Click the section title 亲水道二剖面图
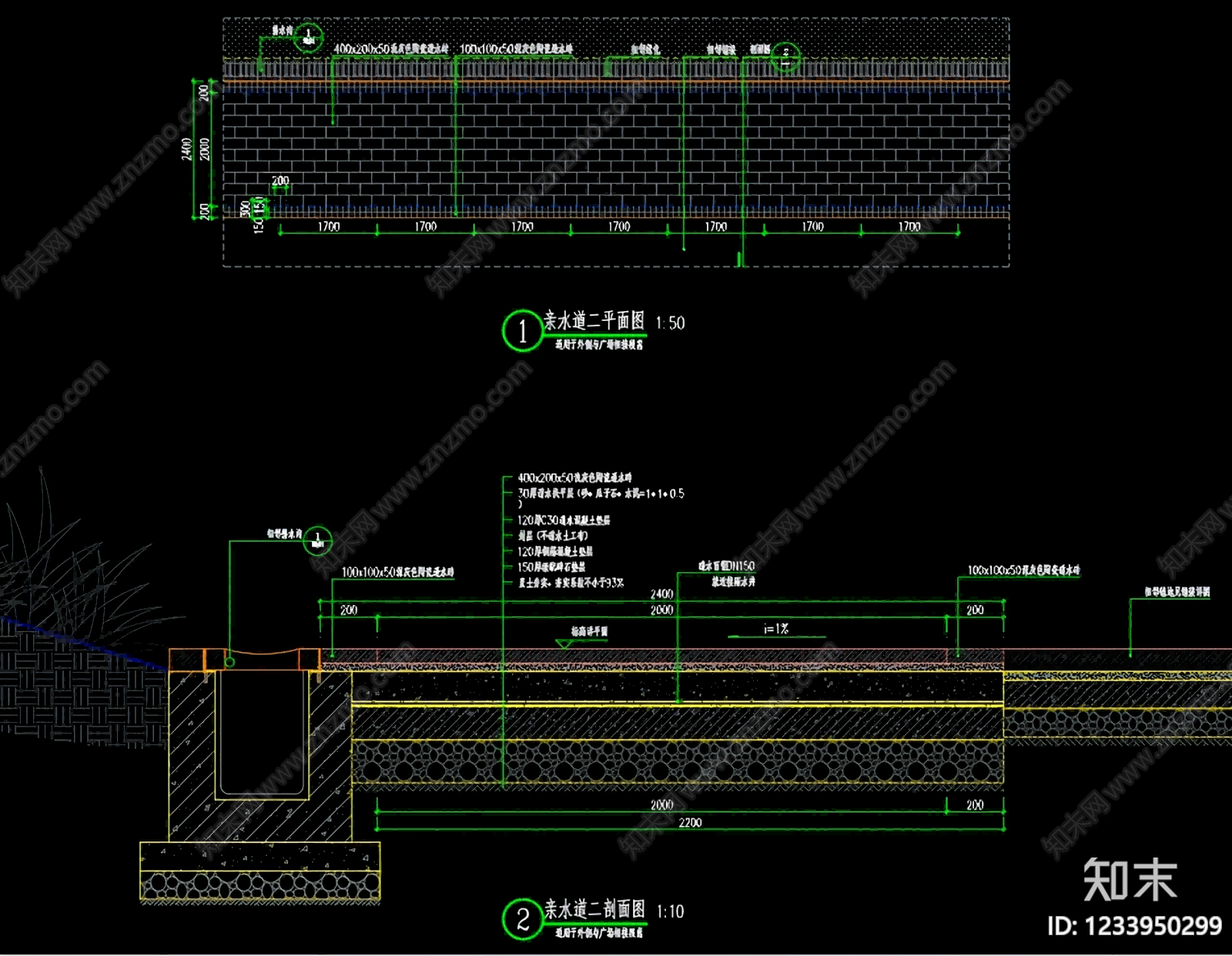The width and height of the screenshot is (1232, 956). [594, 909]
